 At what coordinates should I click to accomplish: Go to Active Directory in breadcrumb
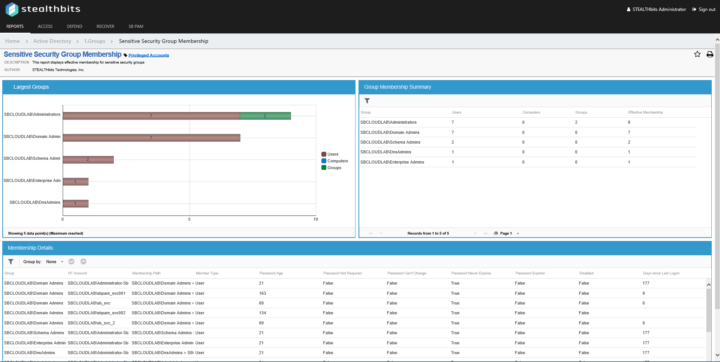(x=52, y=41)
